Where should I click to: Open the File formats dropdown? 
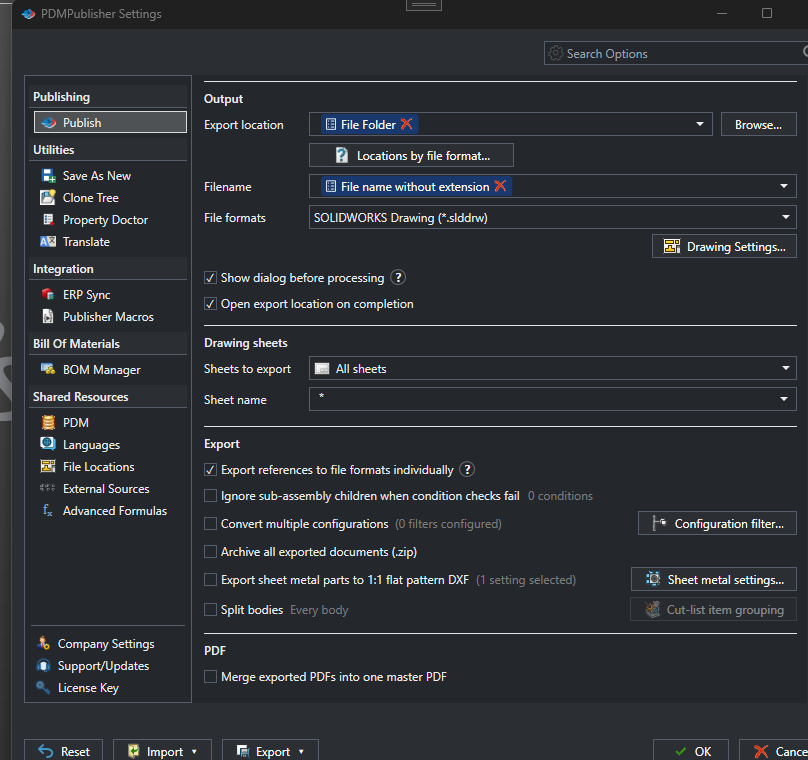[785, 217]
